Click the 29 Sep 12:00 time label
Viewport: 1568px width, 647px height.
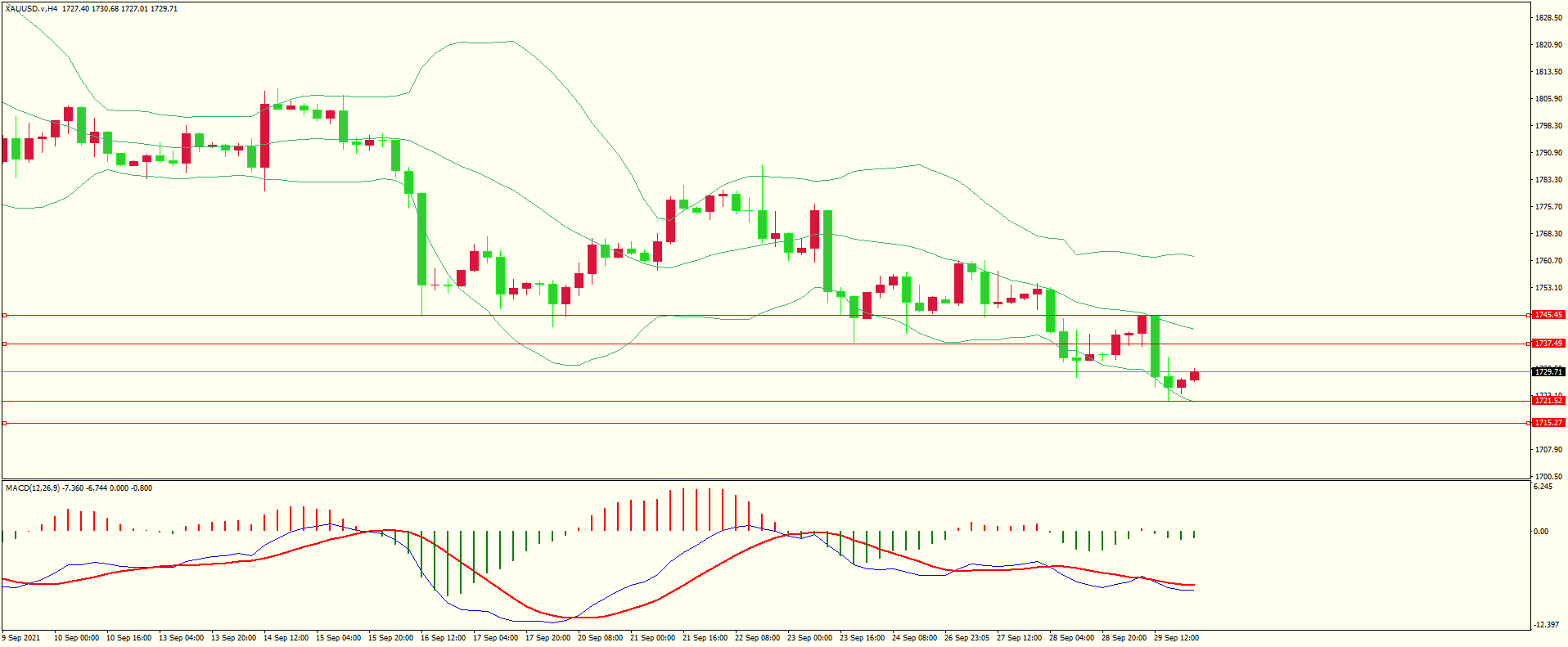[1176, 638]
